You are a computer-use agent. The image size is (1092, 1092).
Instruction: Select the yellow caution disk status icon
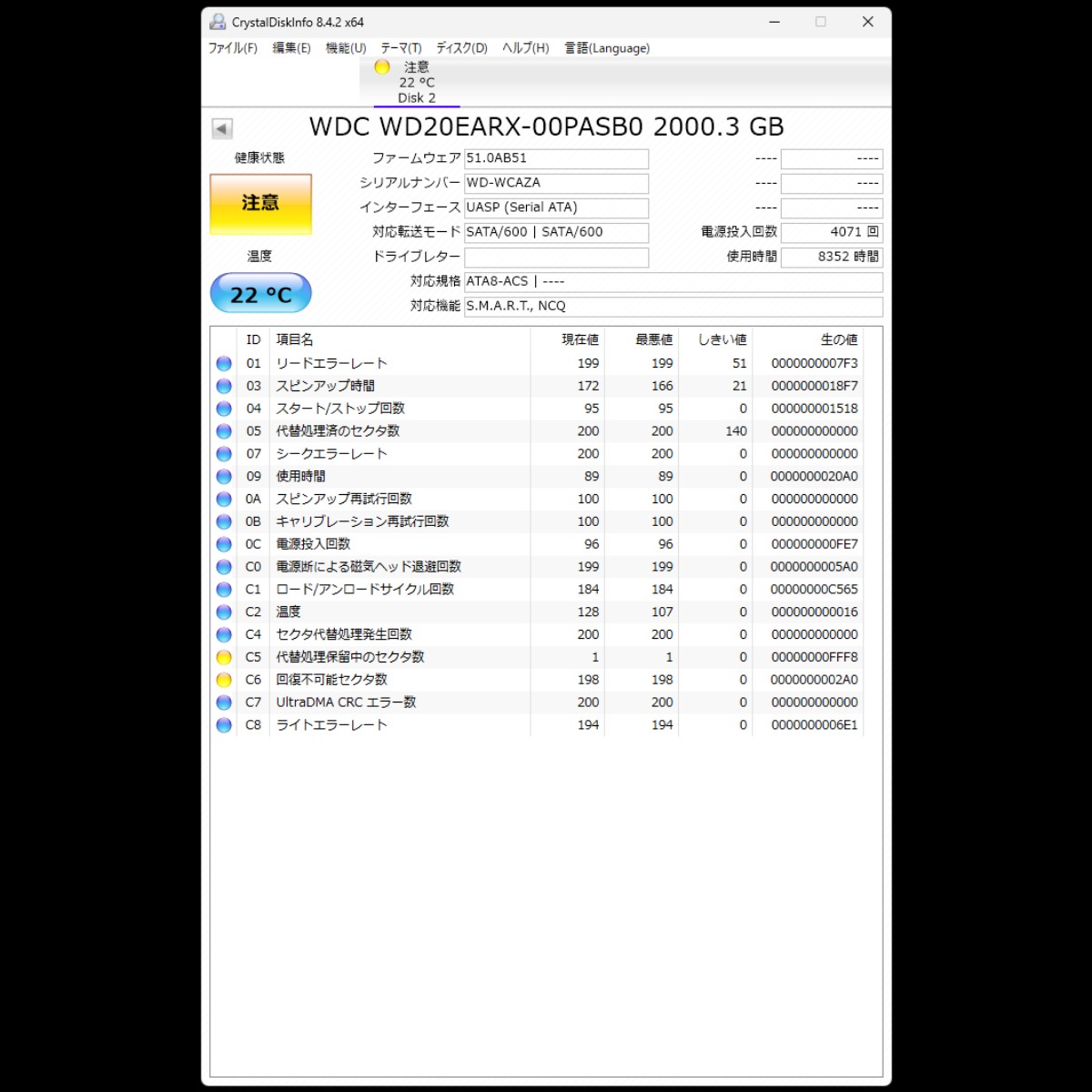(x=382, y=67)
